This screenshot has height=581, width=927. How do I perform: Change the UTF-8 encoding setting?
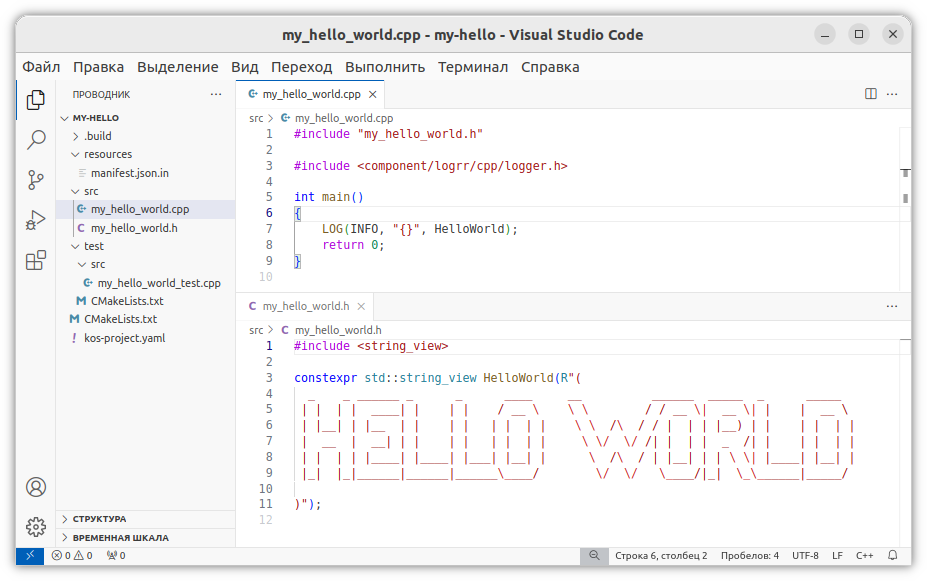pyautogui.click(x=805, y=556)
